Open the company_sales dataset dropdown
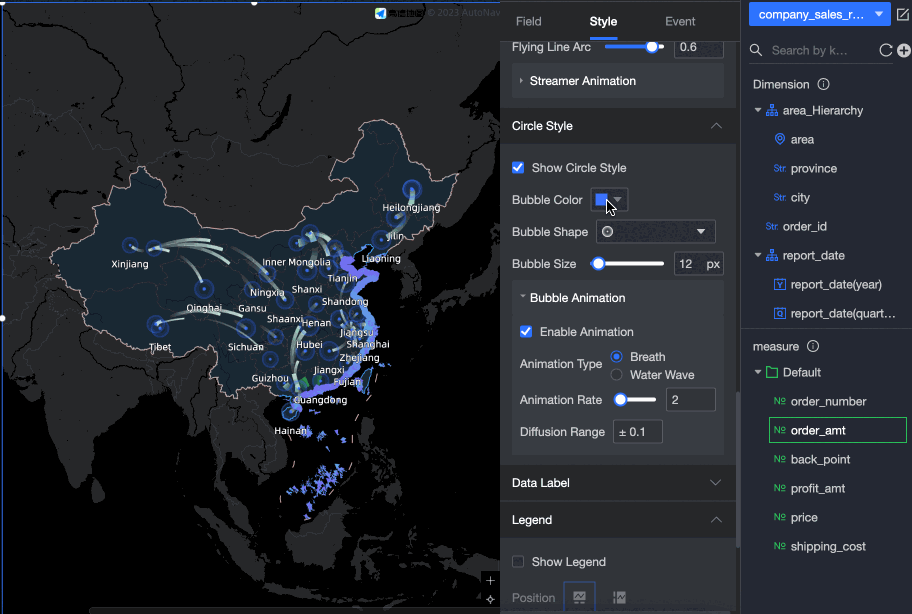Viewport: 912px width, 614px height. [820, 14]
